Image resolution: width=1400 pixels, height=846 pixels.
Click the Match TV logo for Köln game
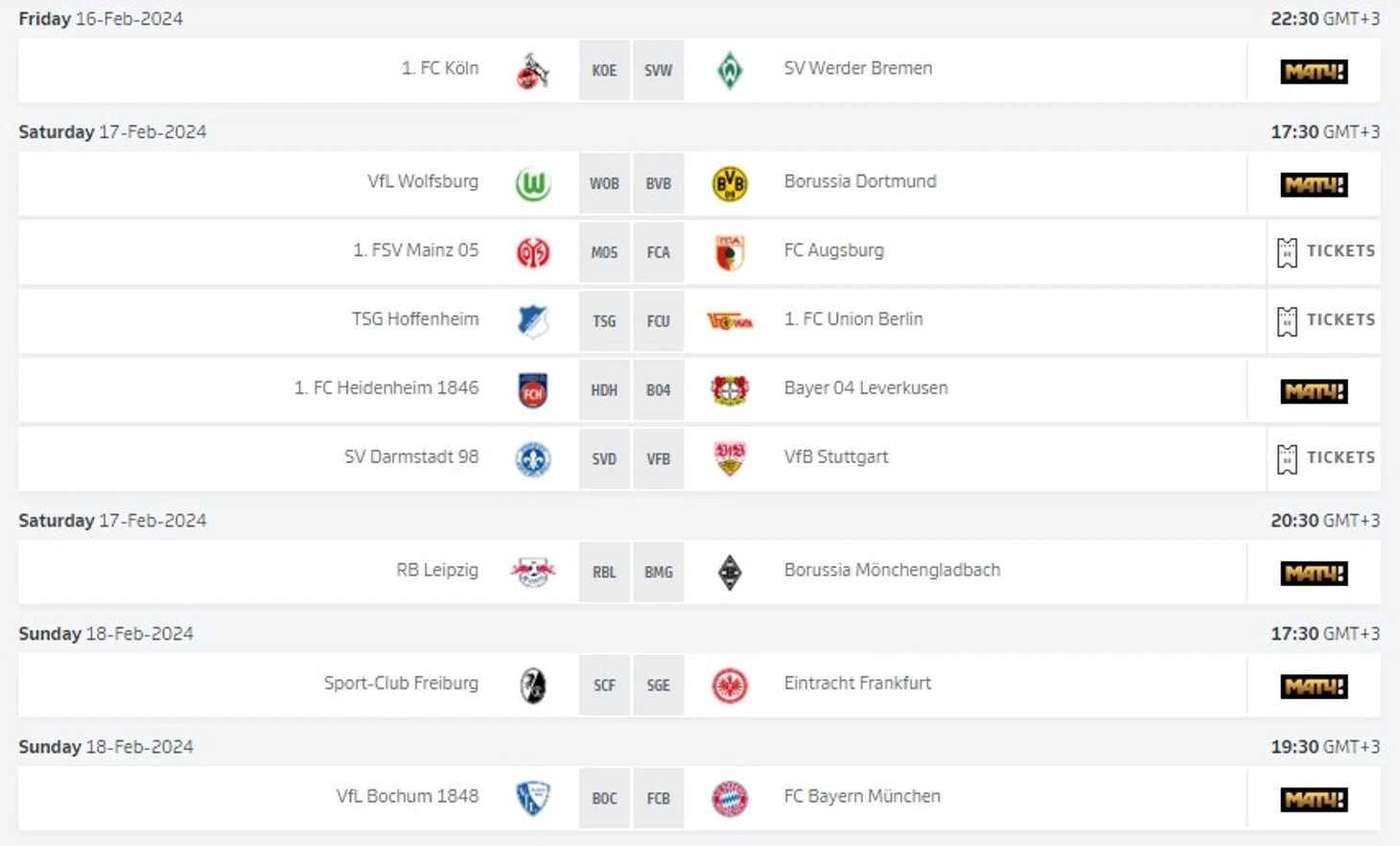pyautogui.click(x=1314, y=72)
